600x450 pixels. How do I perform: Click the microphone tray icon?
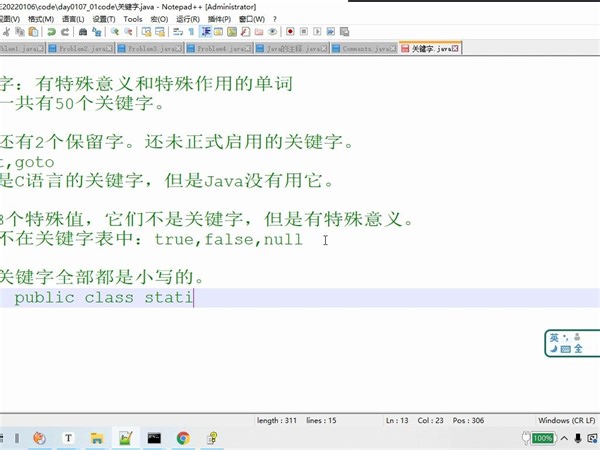[x=578, y=438]
